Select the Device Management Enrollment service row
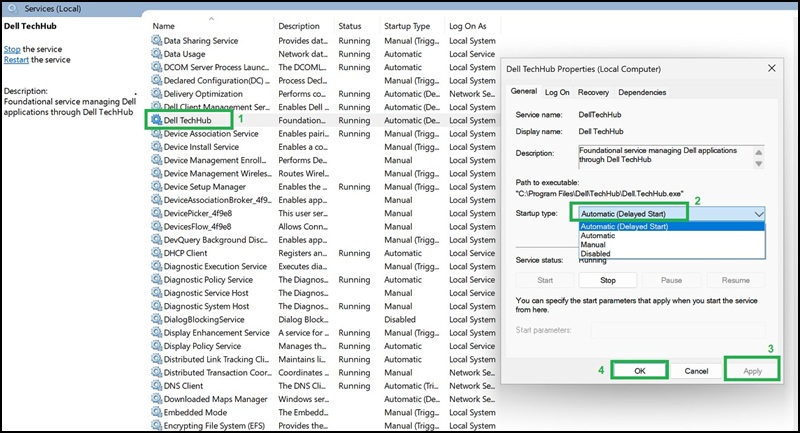This screenshot has width=800, height=433. (x=324, y=160)
